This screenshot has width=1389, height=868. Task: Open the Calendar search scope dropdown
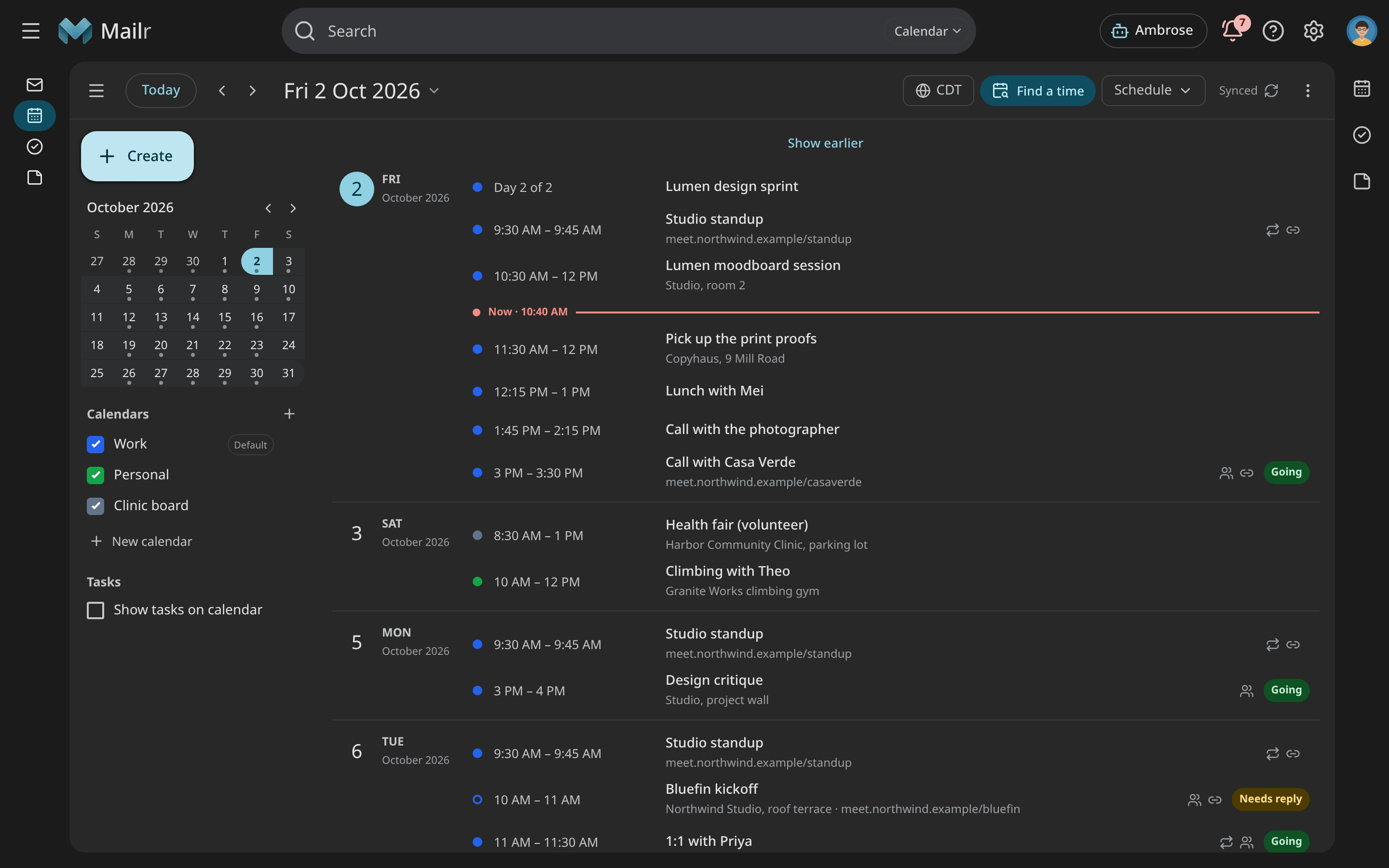(927, 31)
